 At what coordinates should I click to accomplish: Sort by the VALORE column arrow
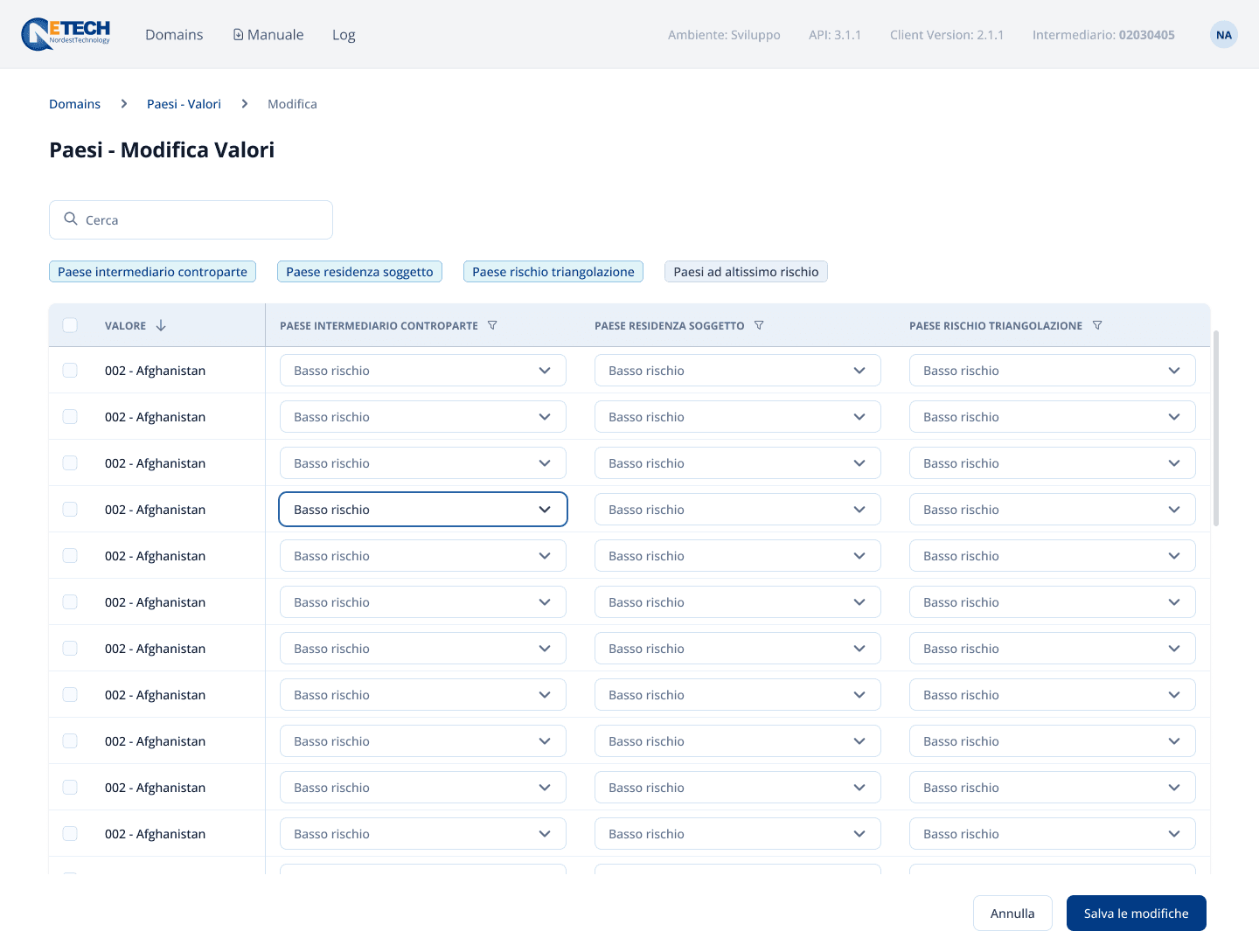coord(161,325)
